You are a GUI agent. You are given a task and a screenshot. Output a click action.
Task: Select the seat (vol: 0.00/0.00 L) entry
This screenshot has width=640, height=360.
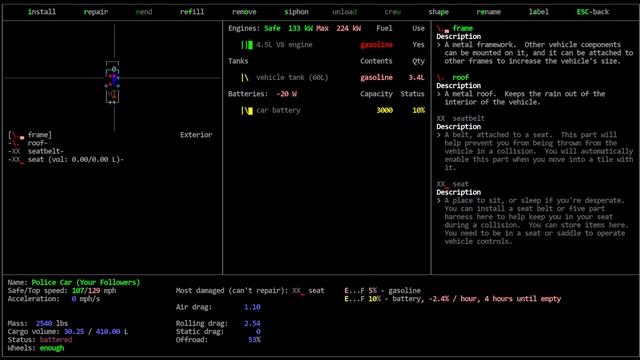(x=66, y=159)
